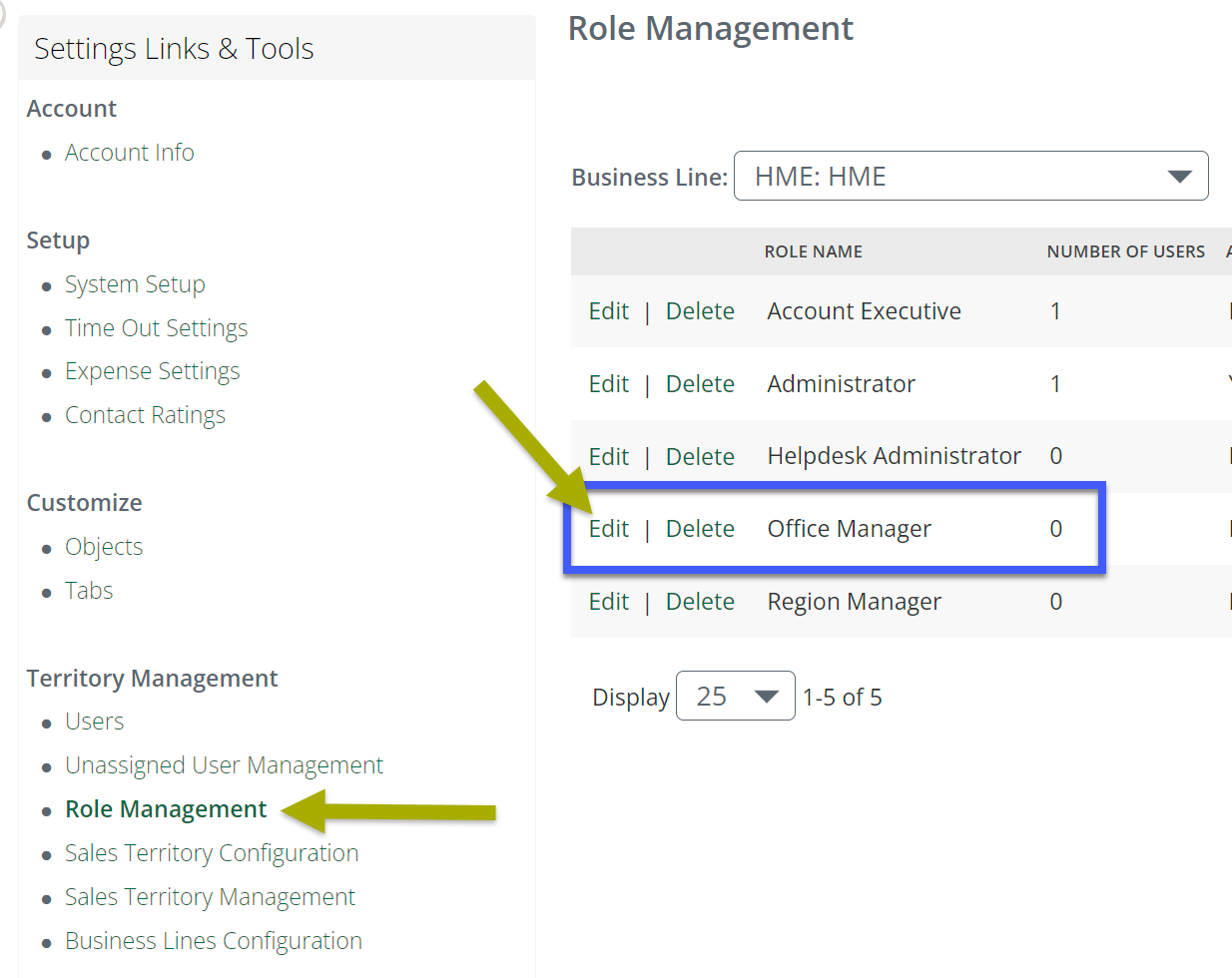Open Sales Territory Configuration
1232x978 pixels.
pyautogui.click(x=212, y=853)
